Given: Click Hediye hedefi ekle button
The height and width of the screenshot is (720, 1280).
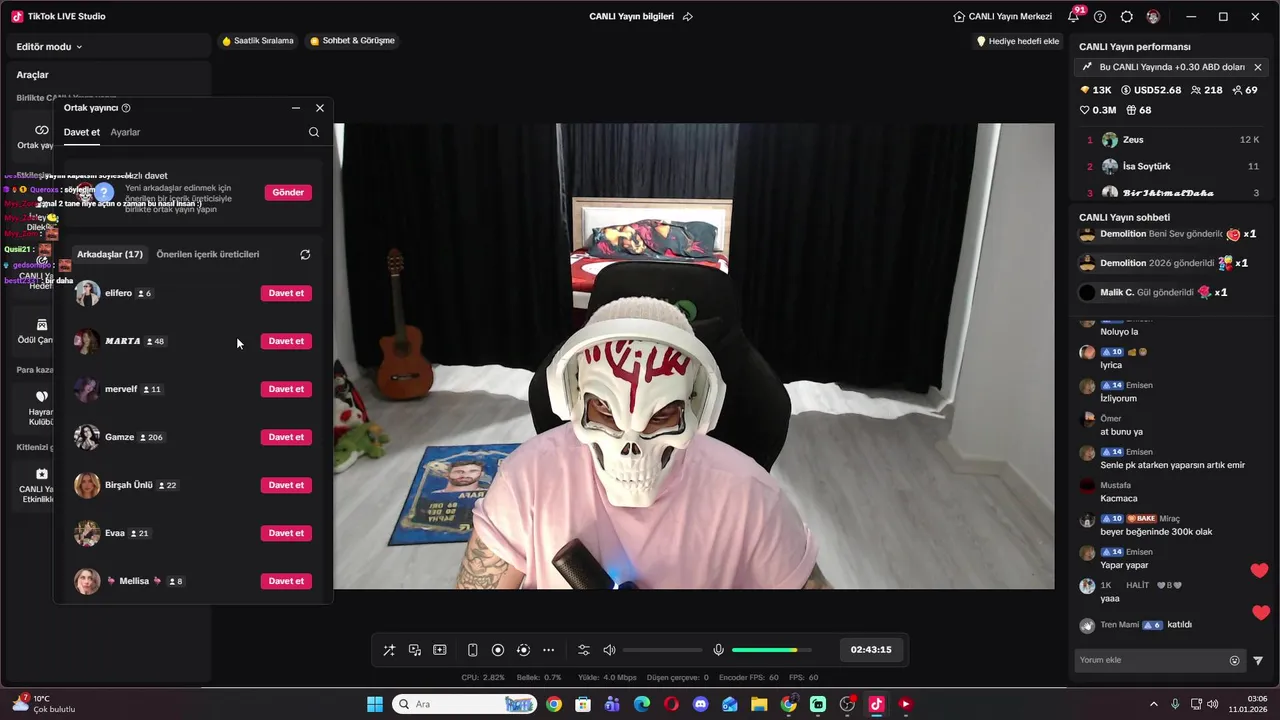Looking at the screenshot, I should 1017,41.
